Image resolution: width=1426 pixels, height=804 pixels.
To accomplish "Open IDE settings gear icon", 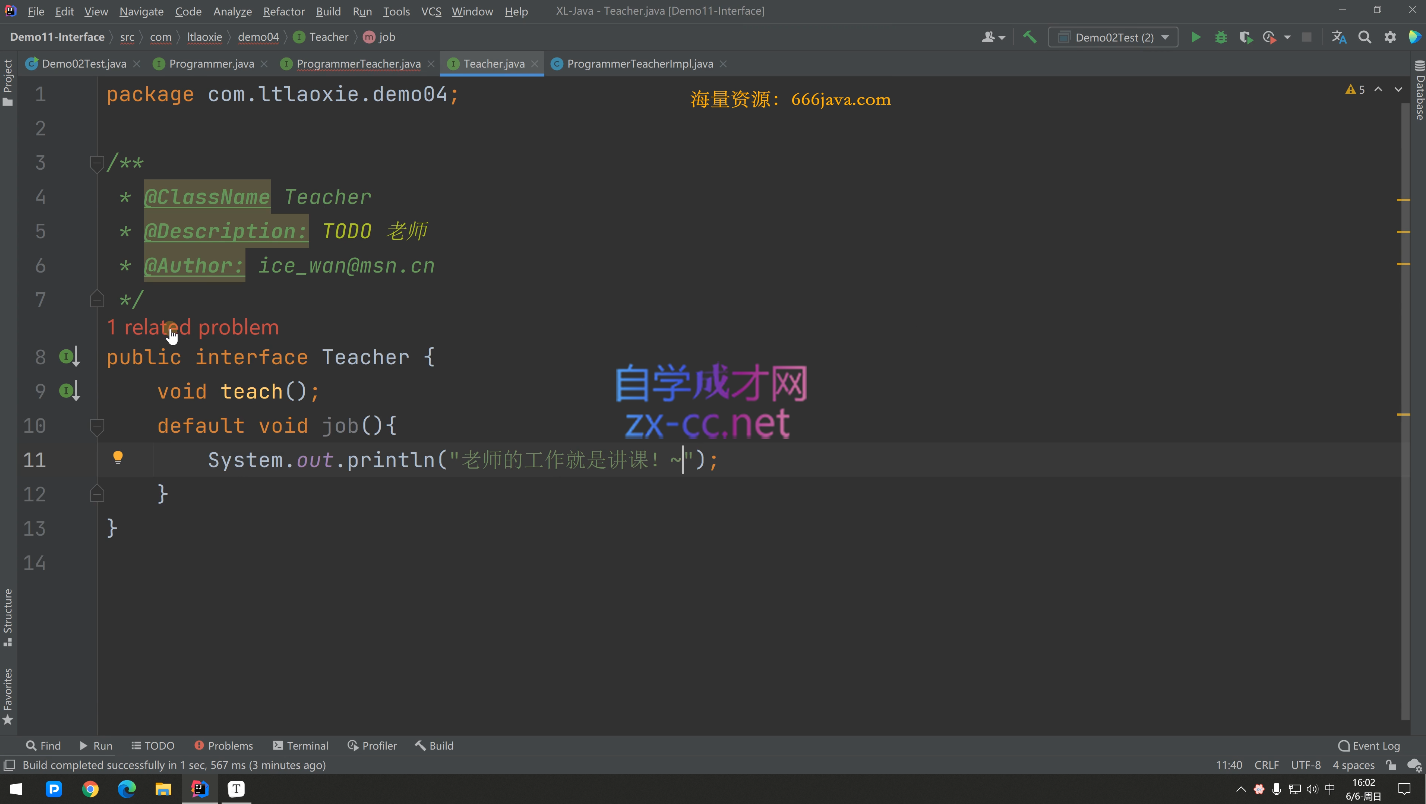I will [x=1390, y=37].
